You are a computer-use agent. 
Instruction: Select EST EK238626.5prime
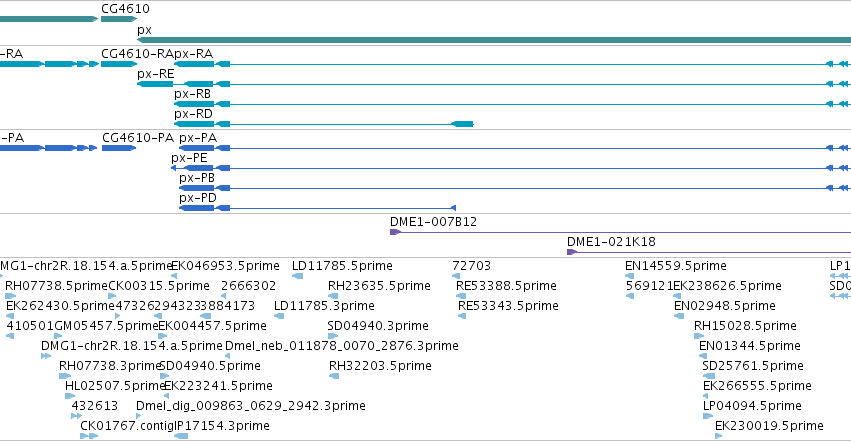(728, 286)
